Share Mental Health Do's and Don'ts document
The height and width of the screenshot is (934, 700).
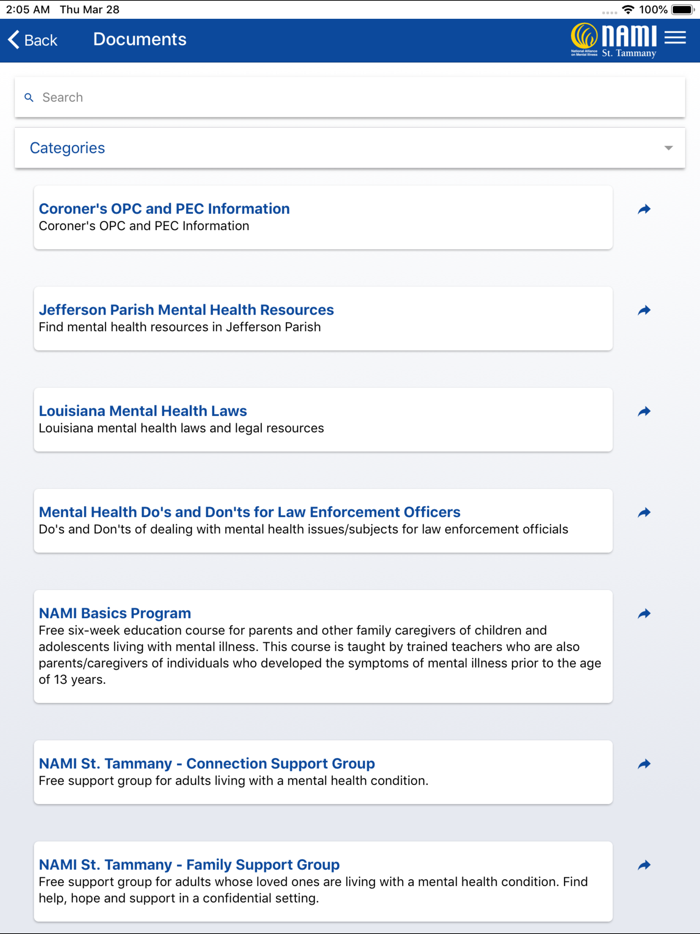tap(644, 513)
